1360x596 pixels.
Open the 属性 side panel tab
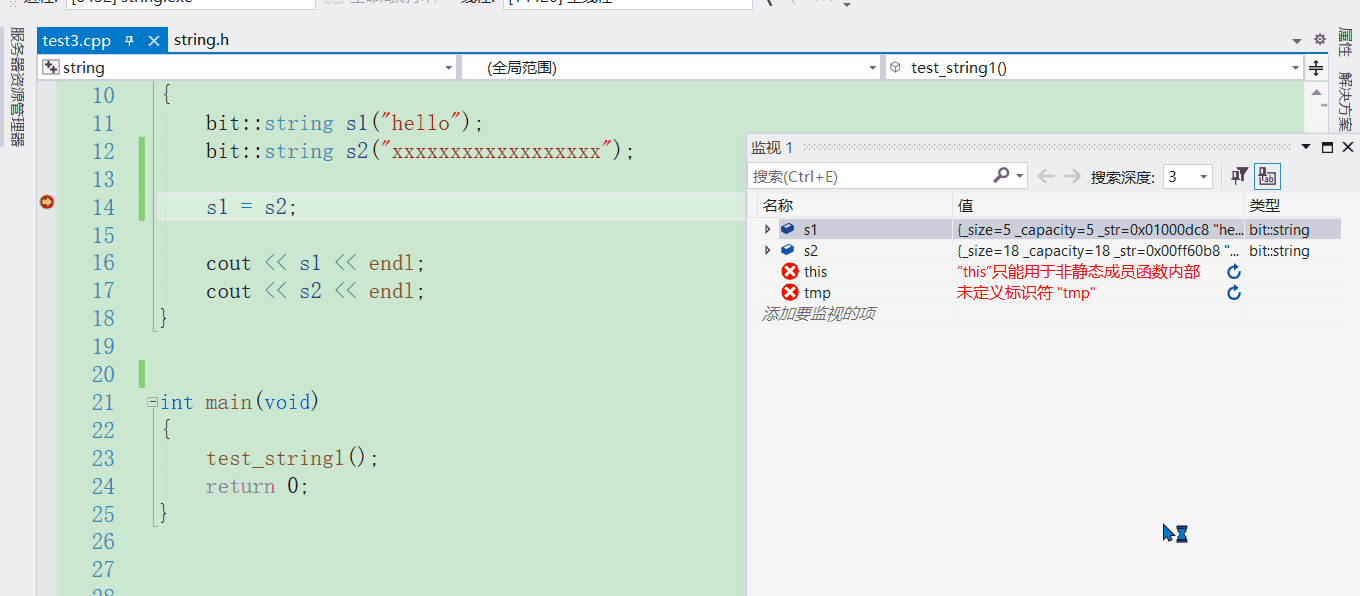coord(1345,43)
